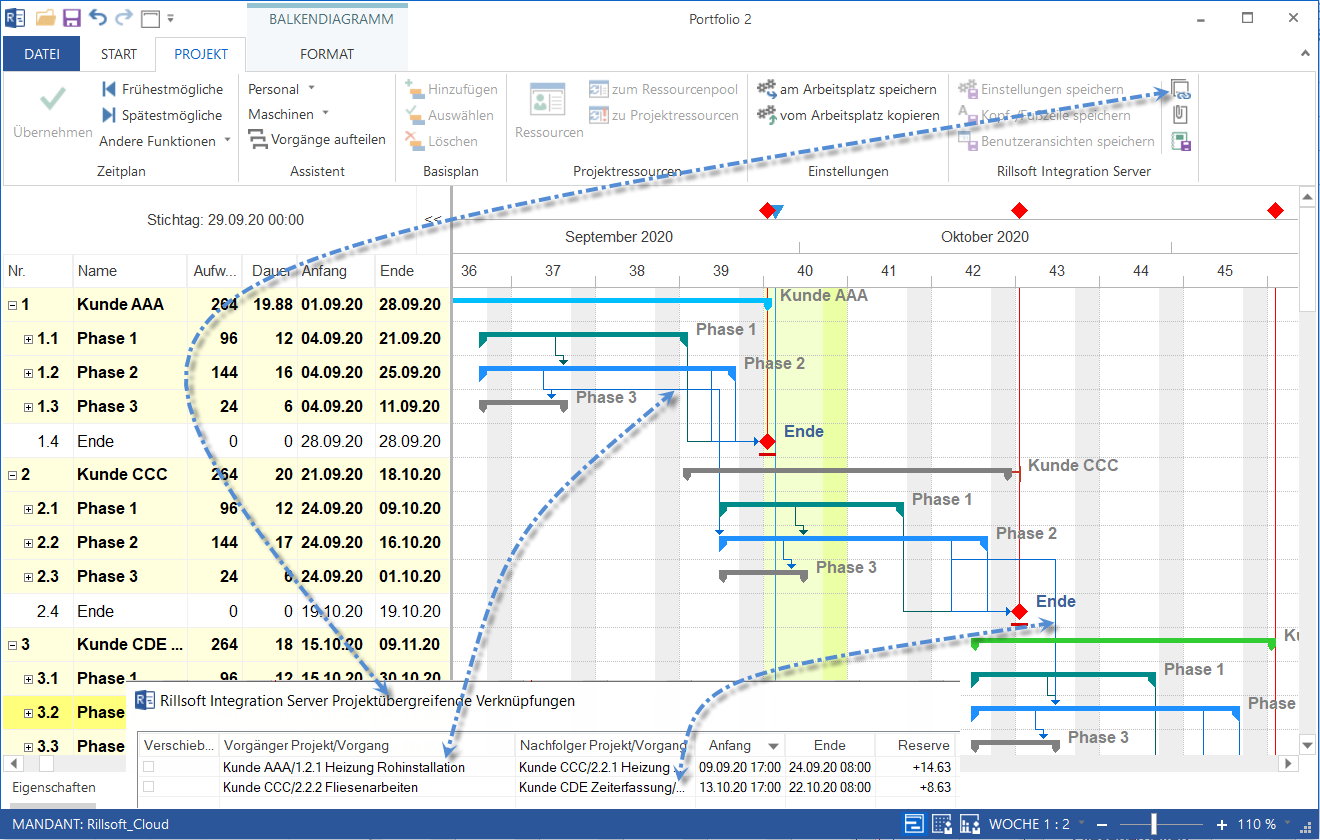Click the window layout icon in quick access

coord(150,19)
